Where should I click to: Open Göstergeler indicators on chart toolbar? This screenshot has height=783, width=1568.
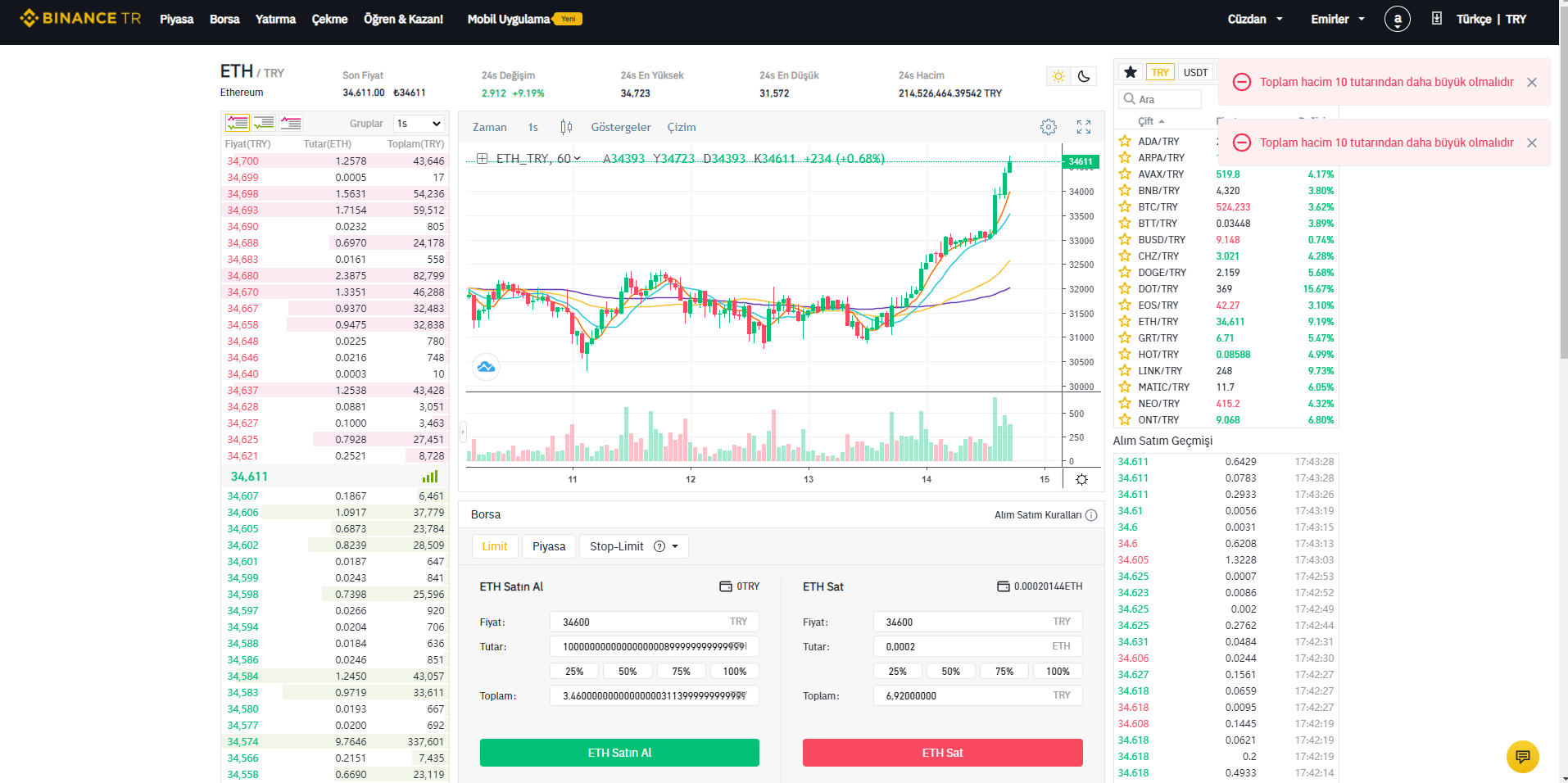[621, 127]
